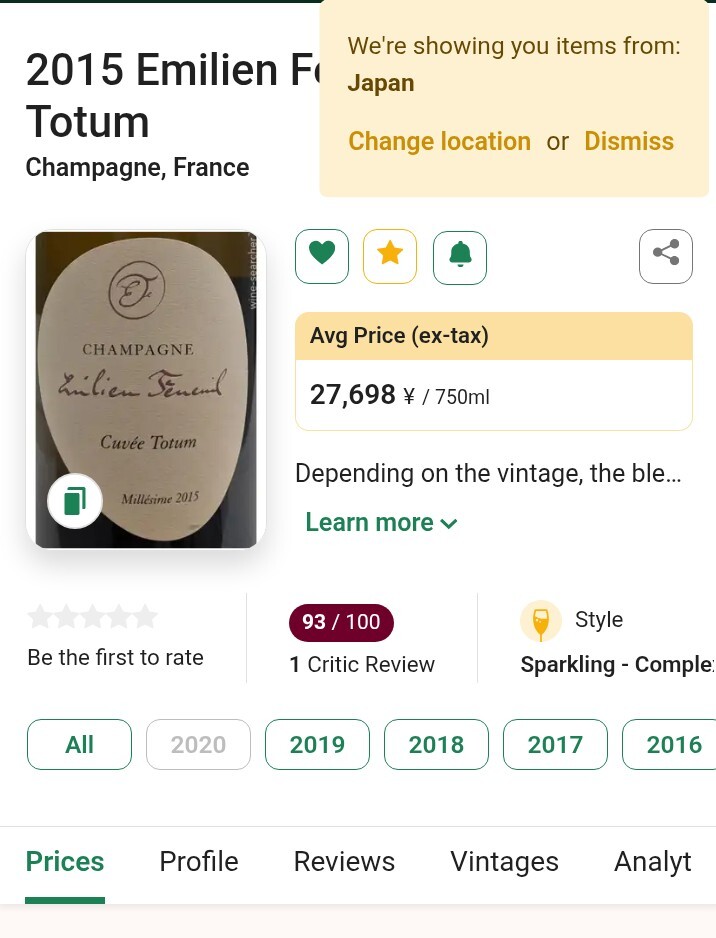
Task: Rate wine using the empty stars
Action: [x=92, y=617]
